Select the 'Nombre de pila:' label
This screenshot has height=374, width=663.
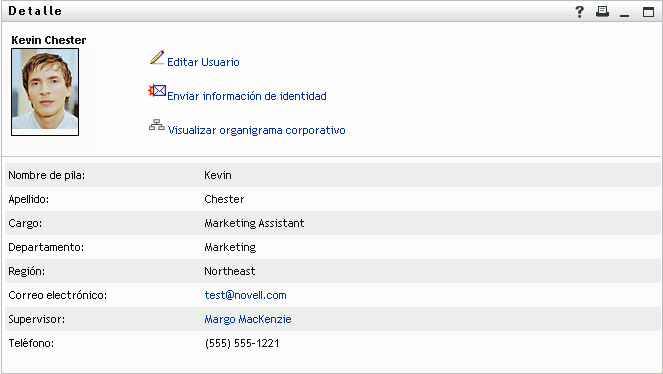point(47,175)
